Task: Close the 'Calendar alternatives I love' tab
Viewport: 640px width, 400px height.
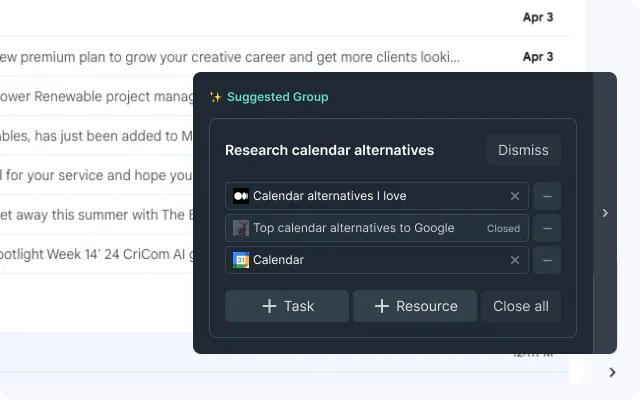Action: click(515, 196)
